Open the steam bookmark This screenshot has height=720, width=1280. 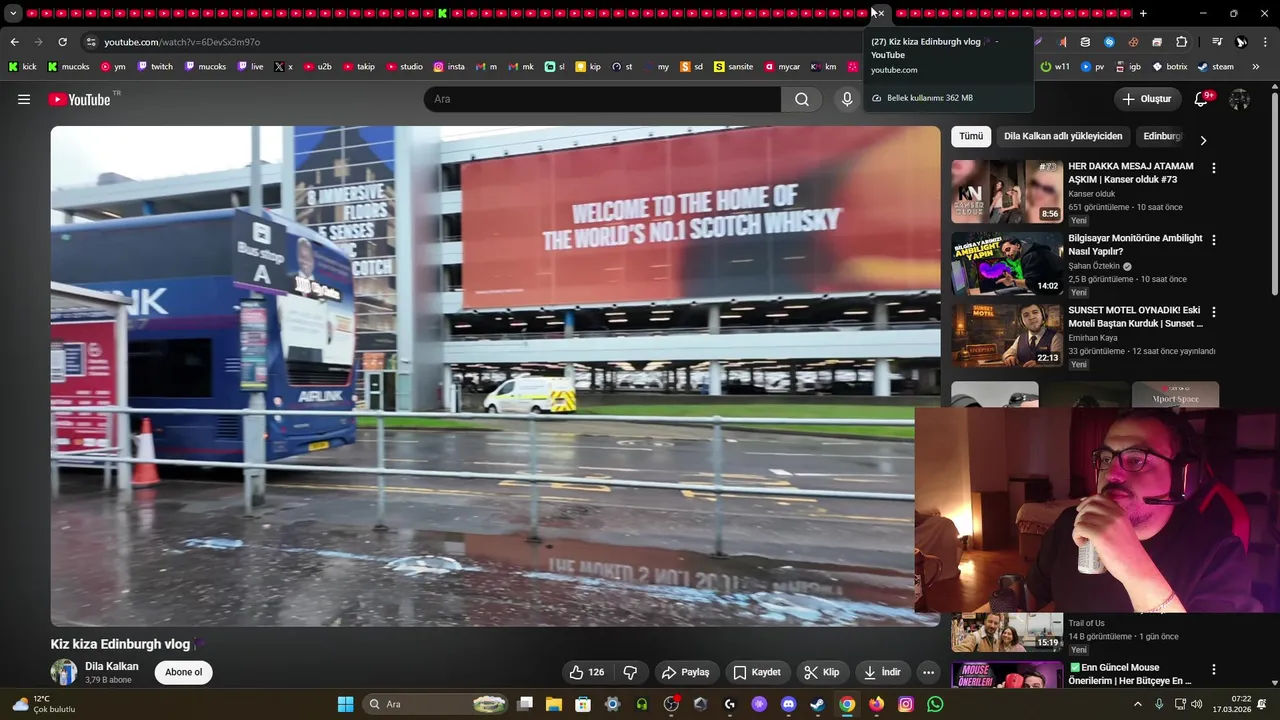(1215, 67)
